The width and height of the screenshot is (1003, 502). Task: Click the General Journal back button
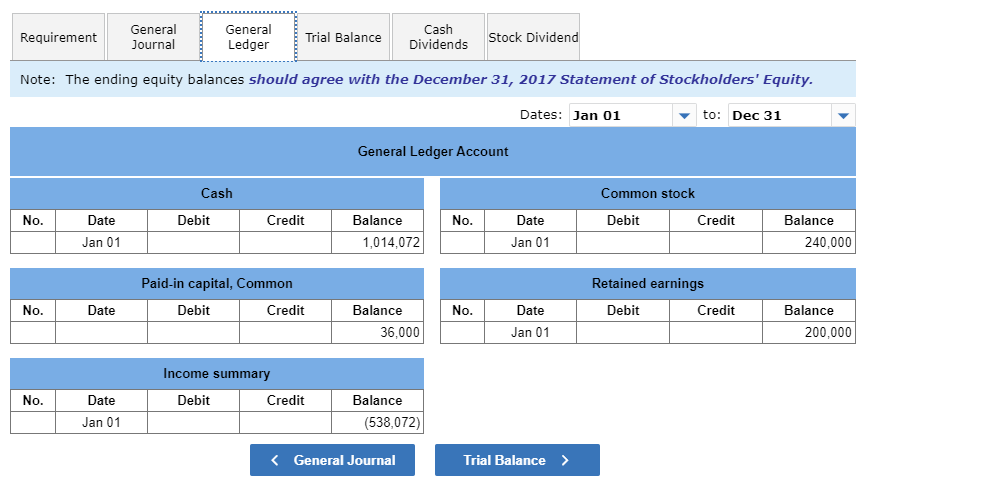tap(332, 460)
